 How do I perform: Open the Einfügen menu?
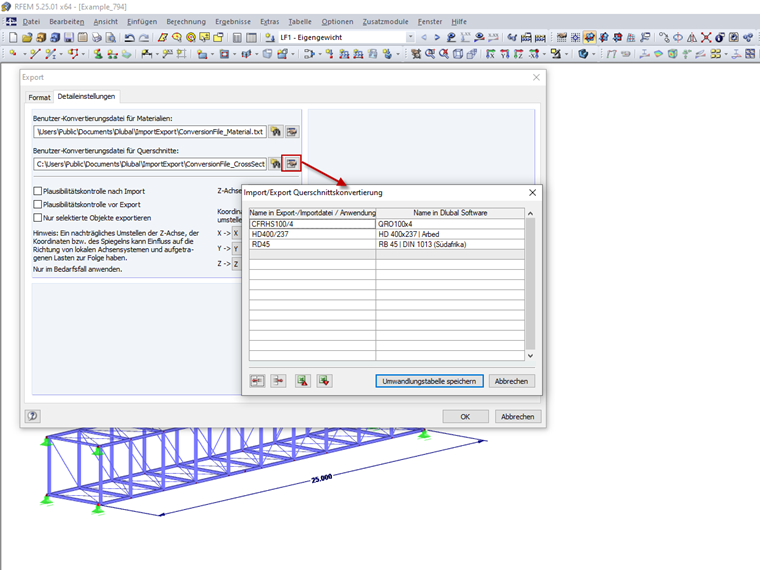142,21
